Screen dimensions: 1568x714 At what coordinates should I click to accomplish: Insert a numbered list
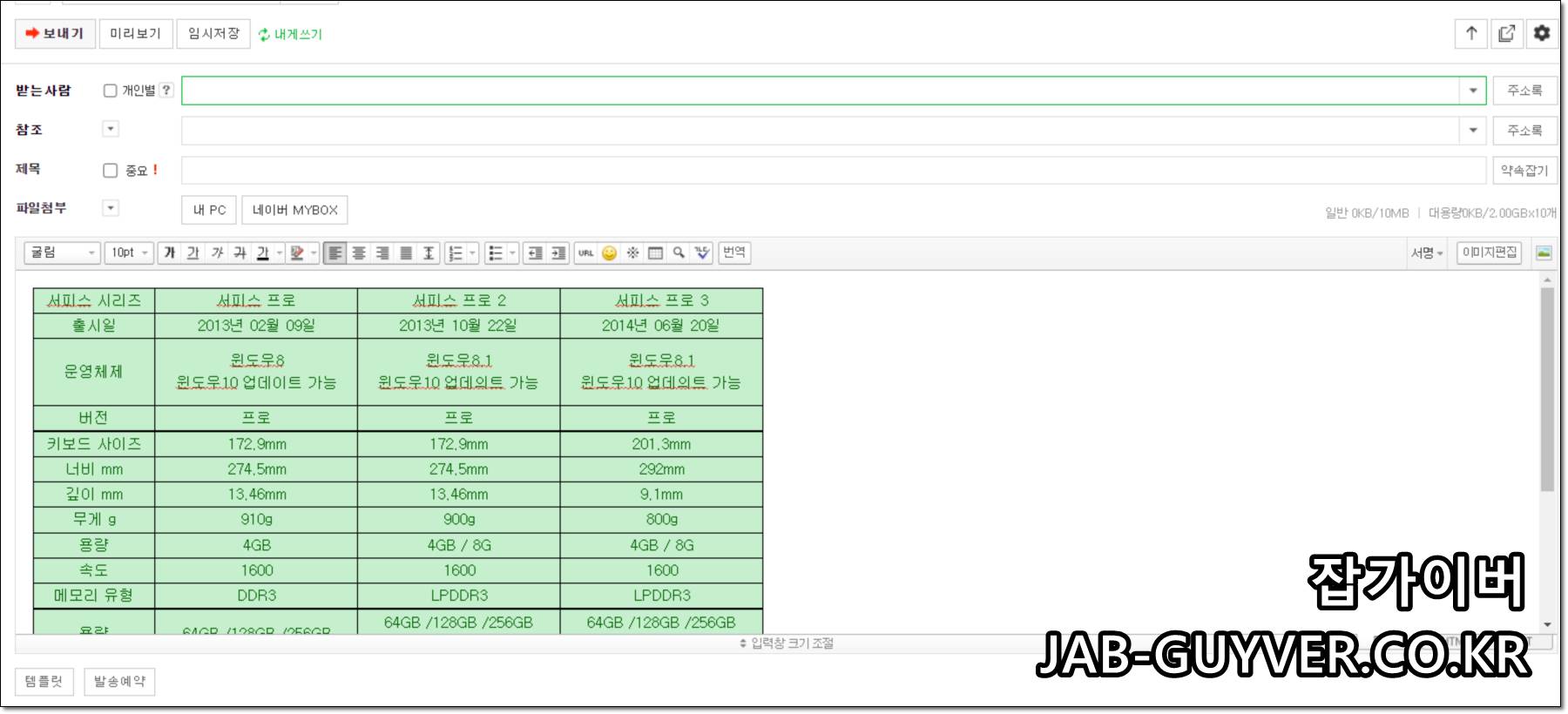click(455, 253)
